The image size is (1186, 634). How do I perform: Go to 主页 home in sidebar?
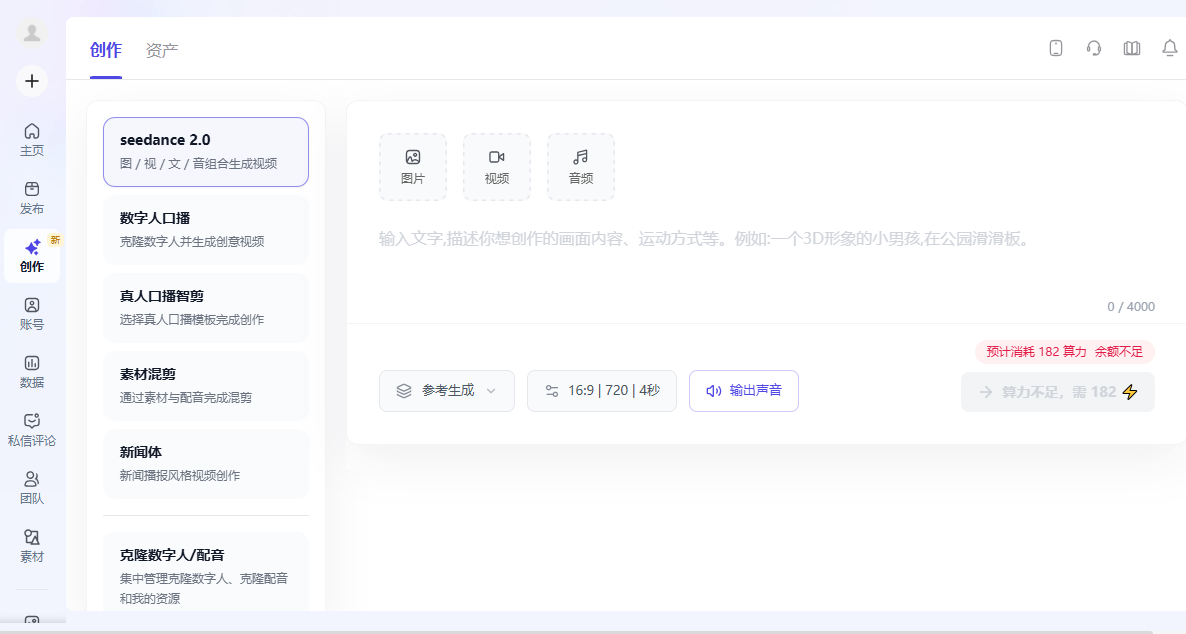[x=32, y=140]
